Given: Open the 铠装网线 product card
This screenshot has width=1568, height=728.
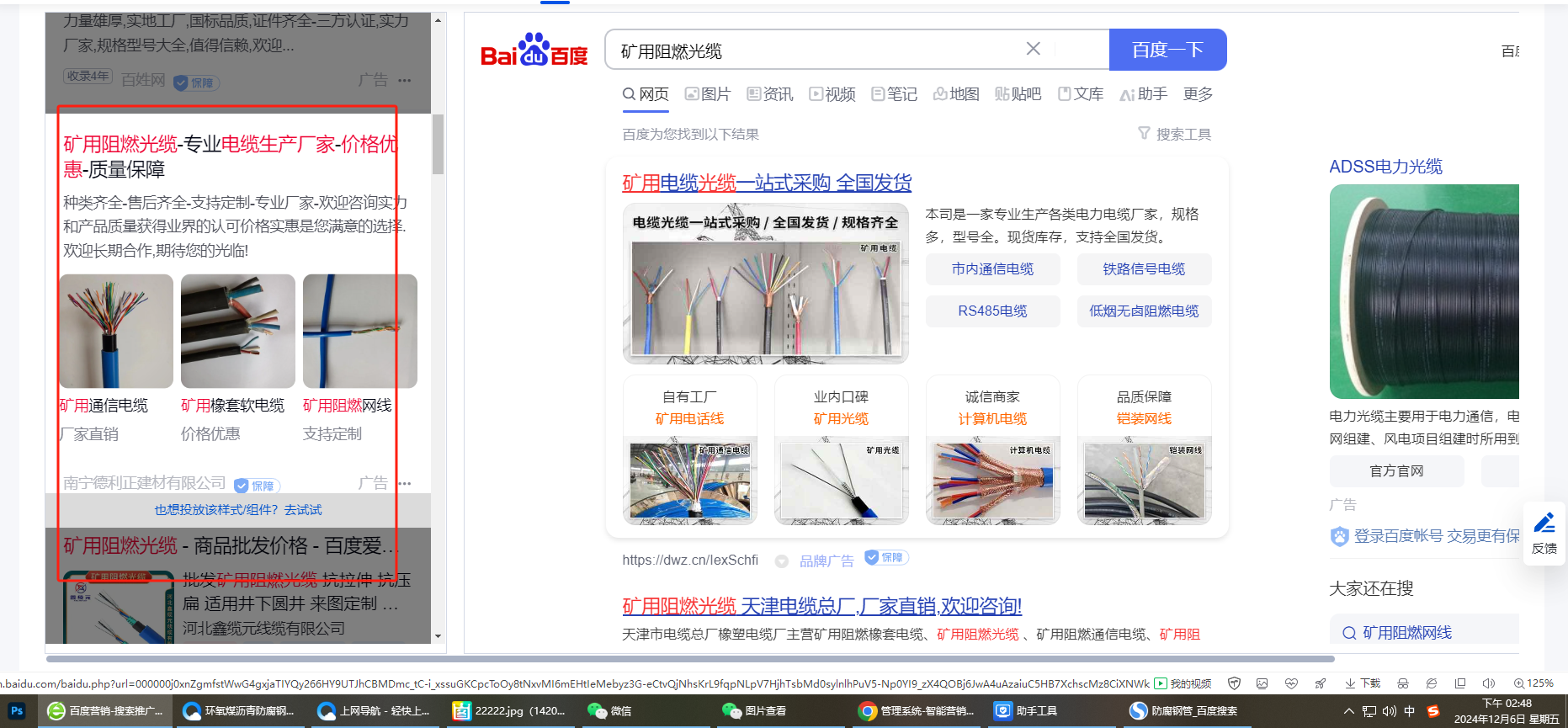Looking at the screenshot, I should click(x=1145, y=450).
